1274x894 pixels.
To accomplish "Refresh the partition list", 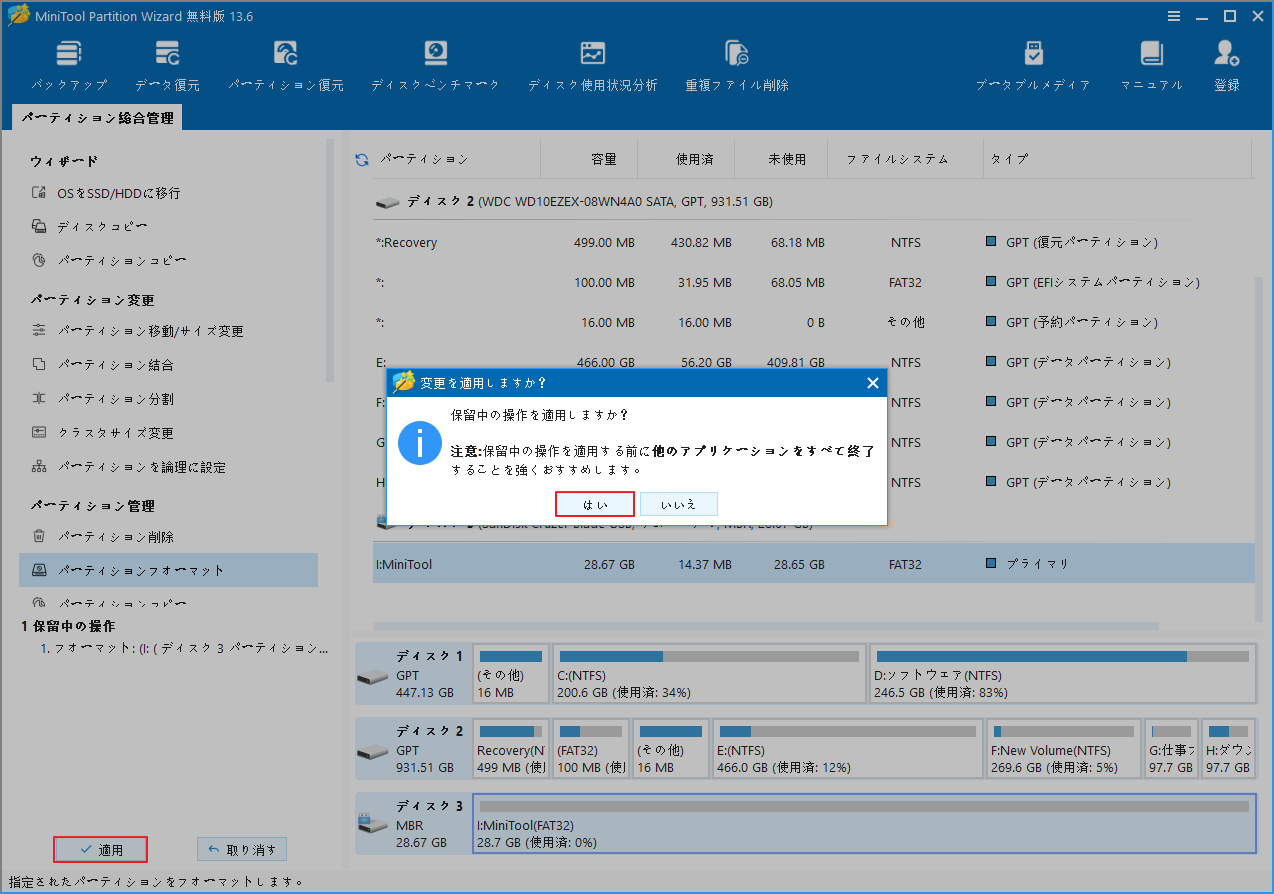I will 360,158.
